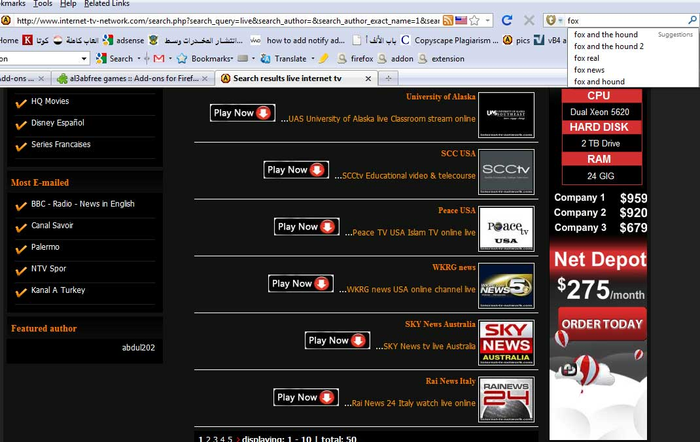Click the WKRG News 5 thumbnail
This screenshot has width=700, height=442.
pyautogui.click(x=506, y=286)
